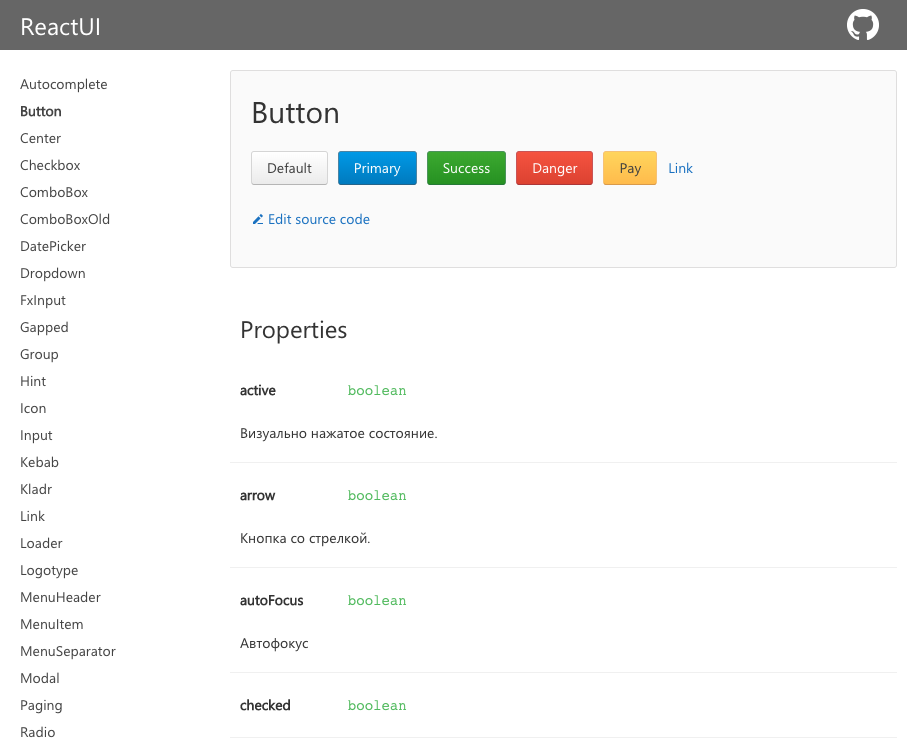Viewport: 907px width, 739px height.
Task: Open the Icon component page
Action: (33, 408)
